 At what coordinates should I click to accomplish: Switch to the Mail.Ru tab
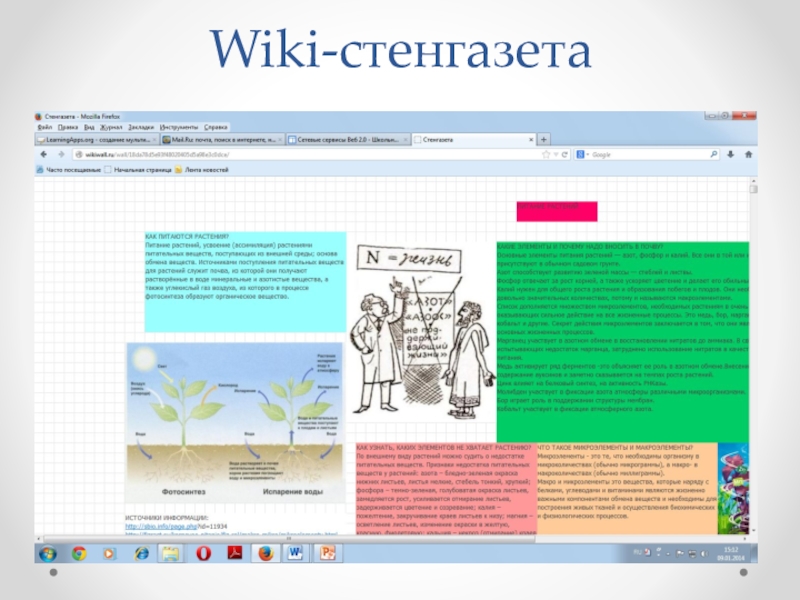point(222,139)
